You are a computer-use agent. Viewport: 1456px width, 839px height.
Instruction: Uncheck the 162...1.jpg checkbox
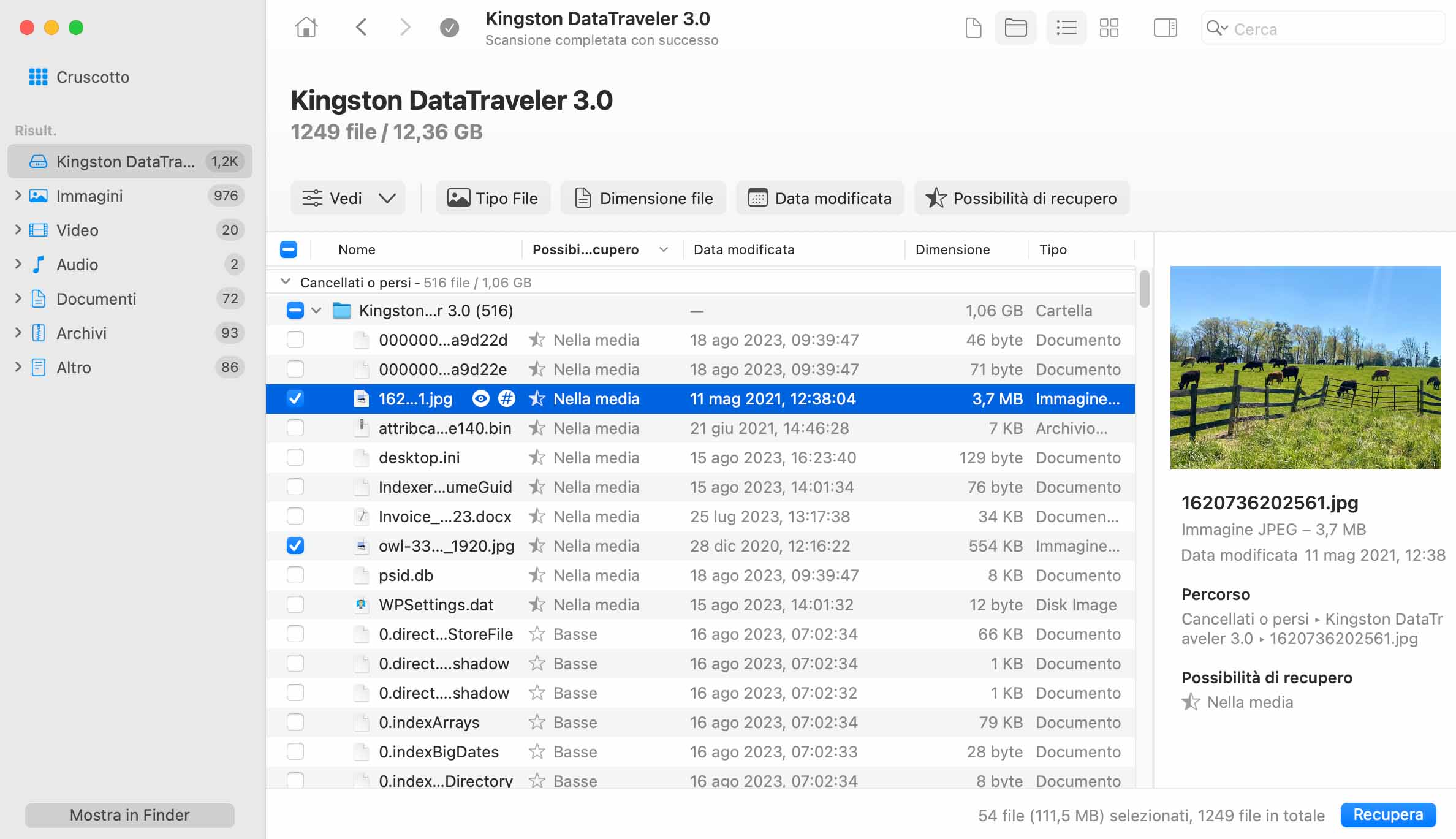point(295,399)
